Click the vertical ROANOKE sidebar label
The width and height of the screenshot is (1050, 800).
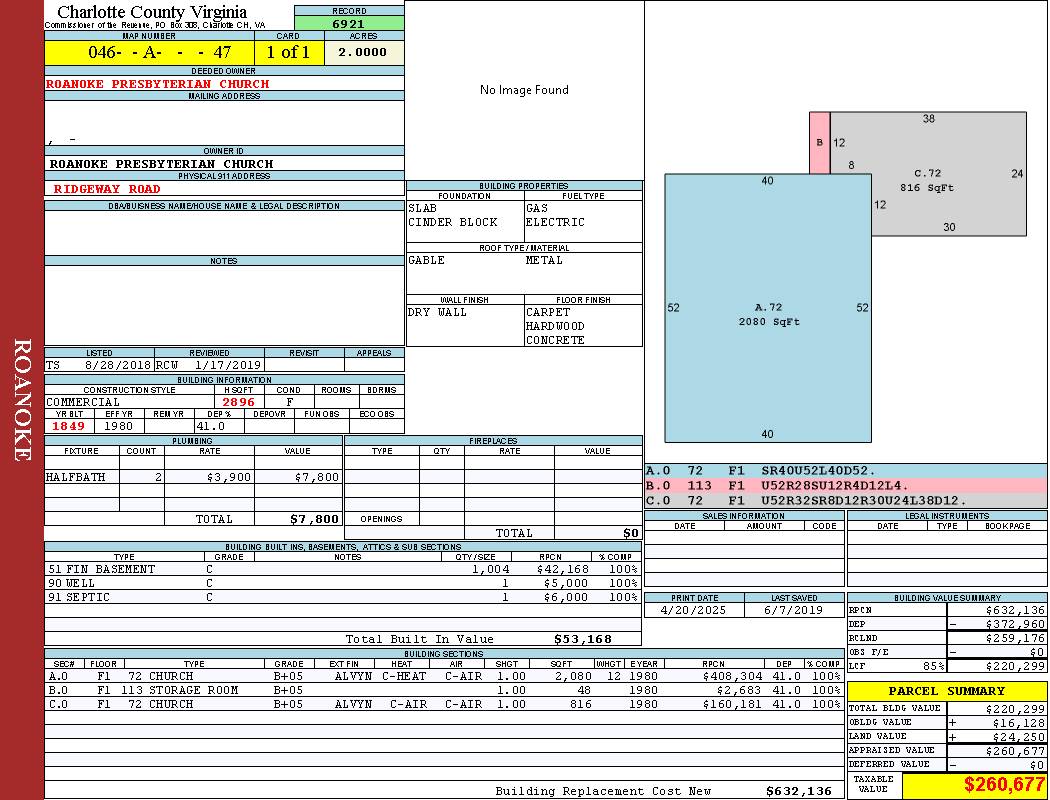pyautogui.click(x=22, y=400)
